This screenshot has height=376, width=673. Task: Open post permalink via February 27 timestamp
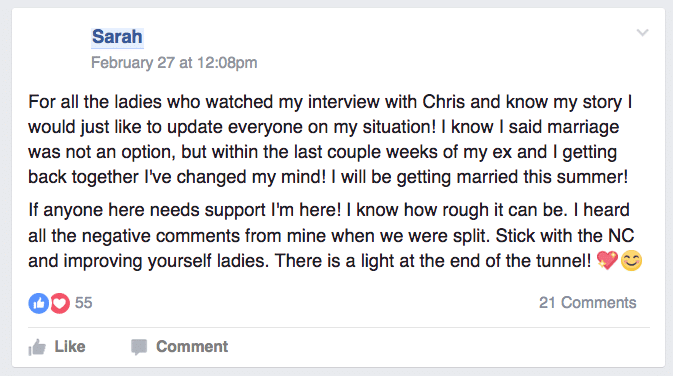coord(174,63)
